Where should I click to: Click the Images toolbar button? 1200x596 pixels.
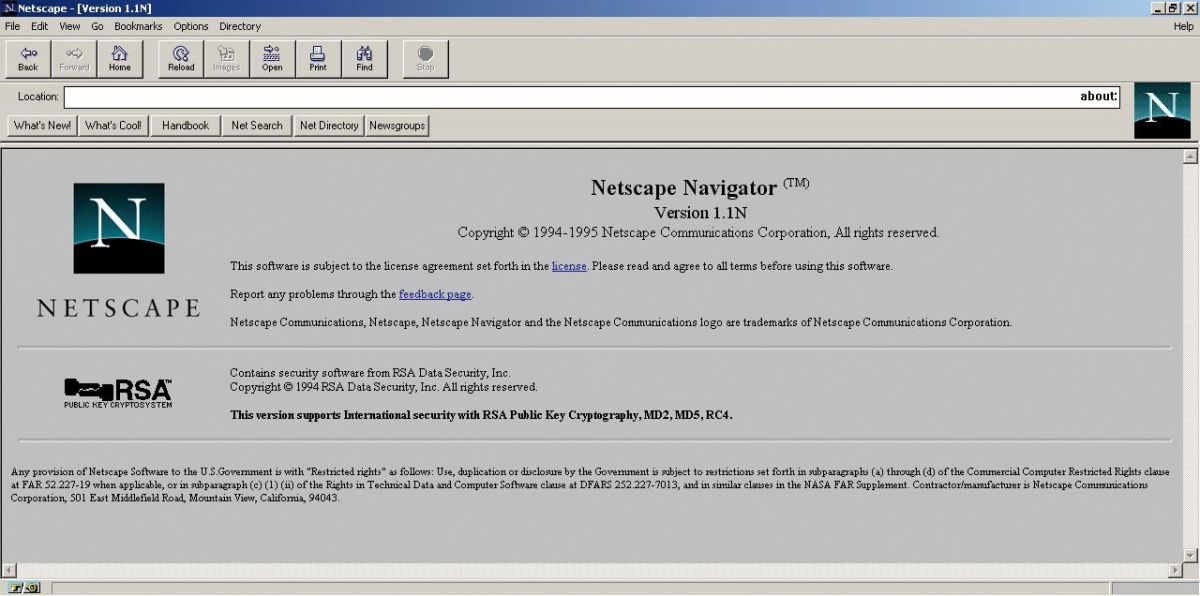pyautogui.click(x=227, y=59)
